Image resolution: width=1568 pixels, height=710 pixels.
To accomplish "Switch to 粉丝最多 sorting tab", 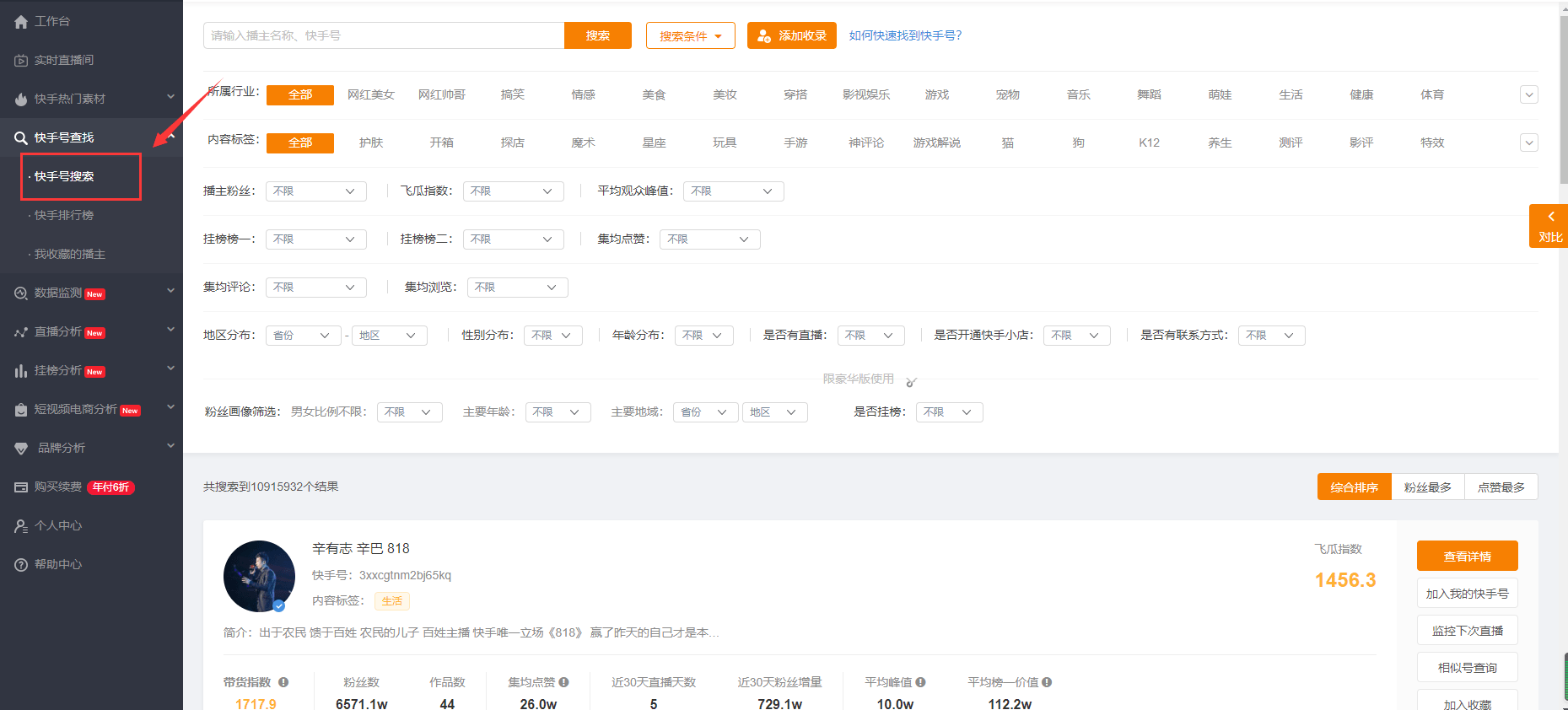I will tap(1428, 487).
